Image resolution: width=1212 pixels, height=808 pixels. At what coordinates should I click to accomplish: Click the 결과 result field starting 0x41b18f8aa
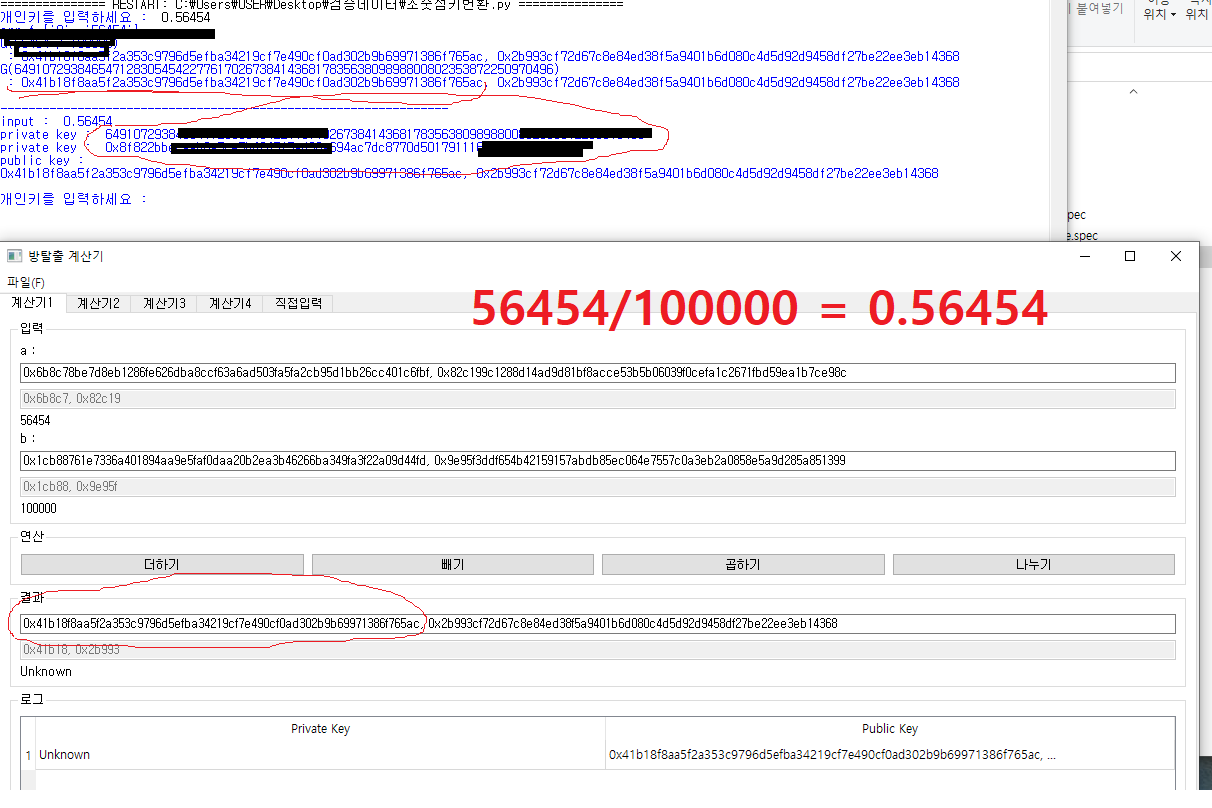click(x=598, y=624)
